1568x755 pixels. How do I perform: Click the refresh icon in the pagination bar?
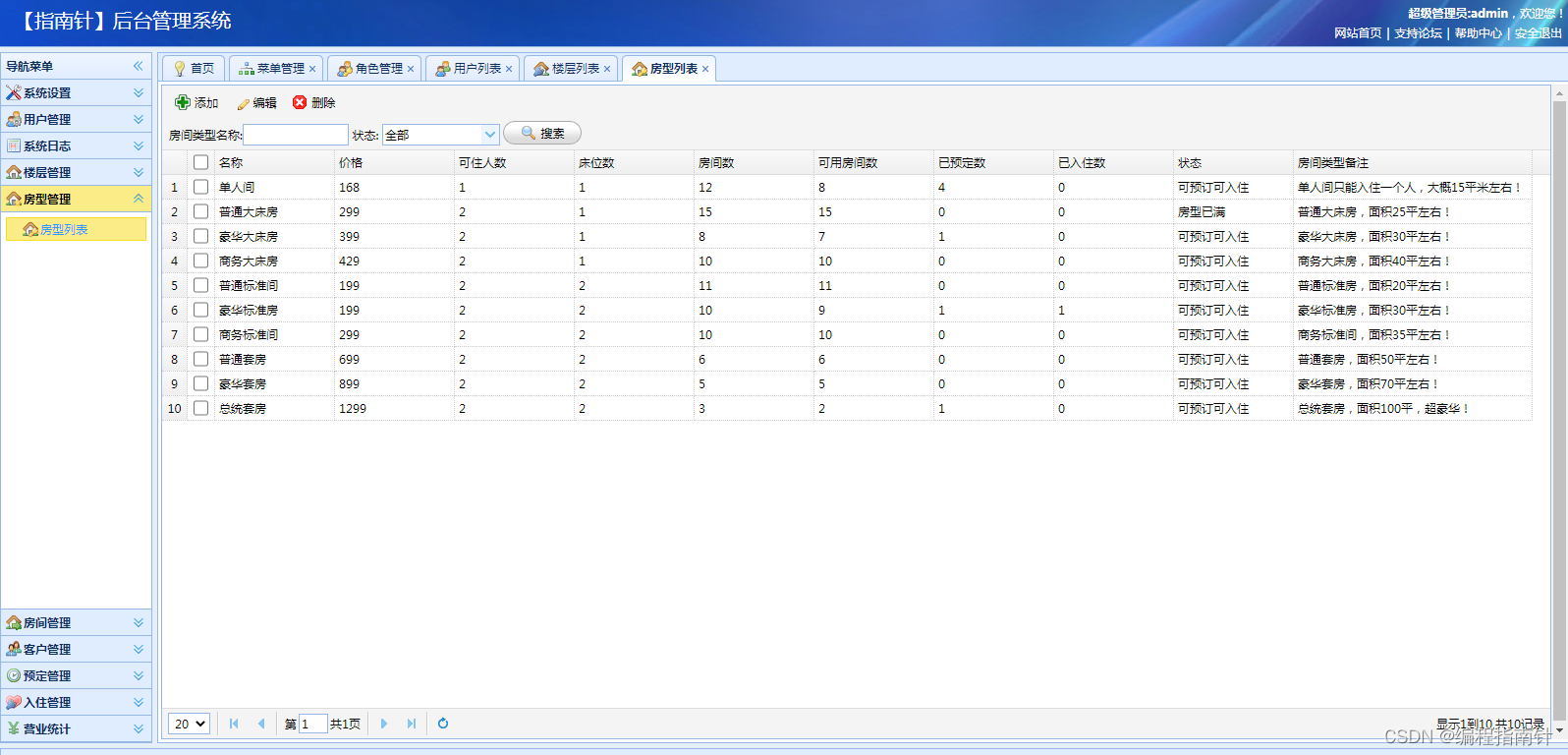click(x=443, y=724)
